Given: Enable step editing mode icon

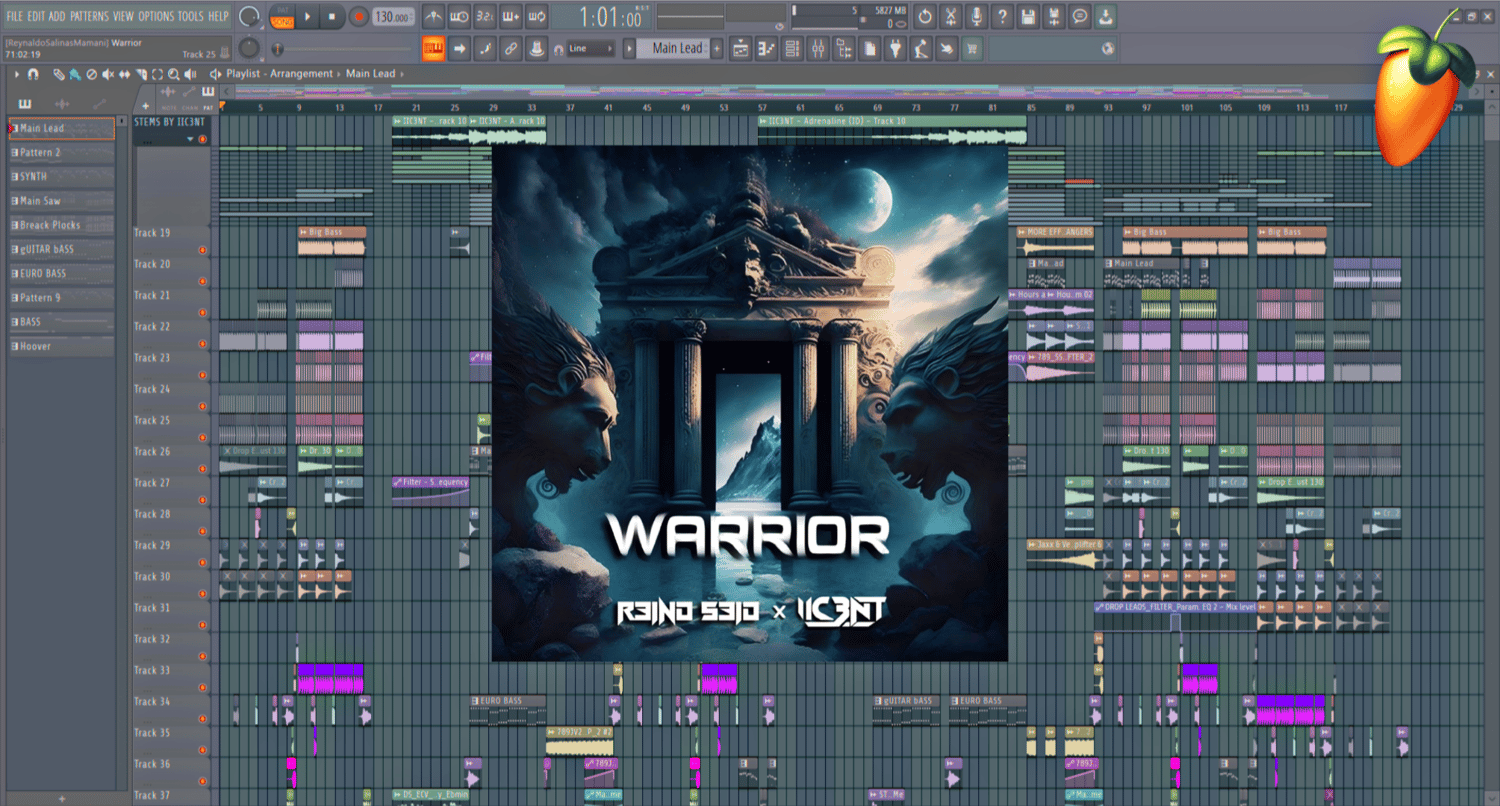Looking at the screenshot, I should coord(485,48).
